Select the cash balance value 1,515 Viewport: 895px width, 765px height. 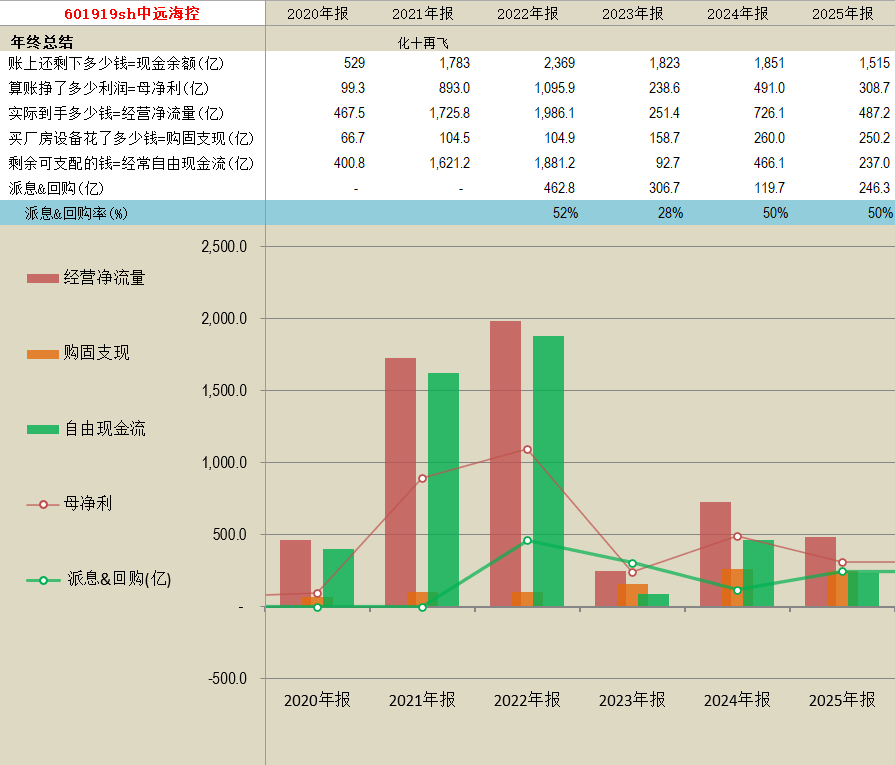874,63
